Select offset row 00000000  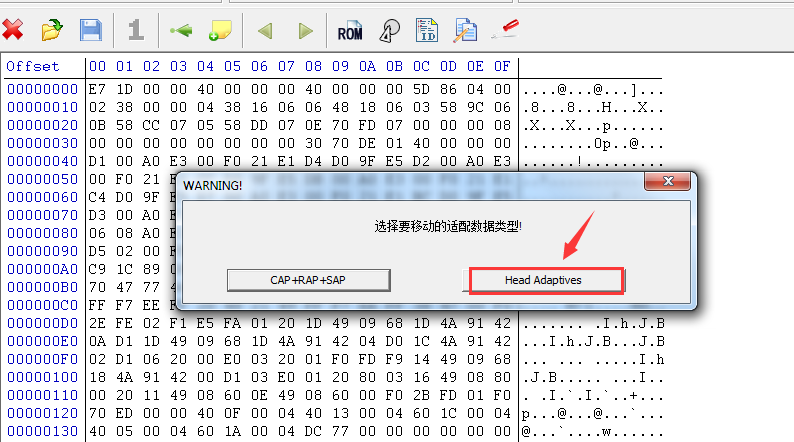click(x=36, y=89)
